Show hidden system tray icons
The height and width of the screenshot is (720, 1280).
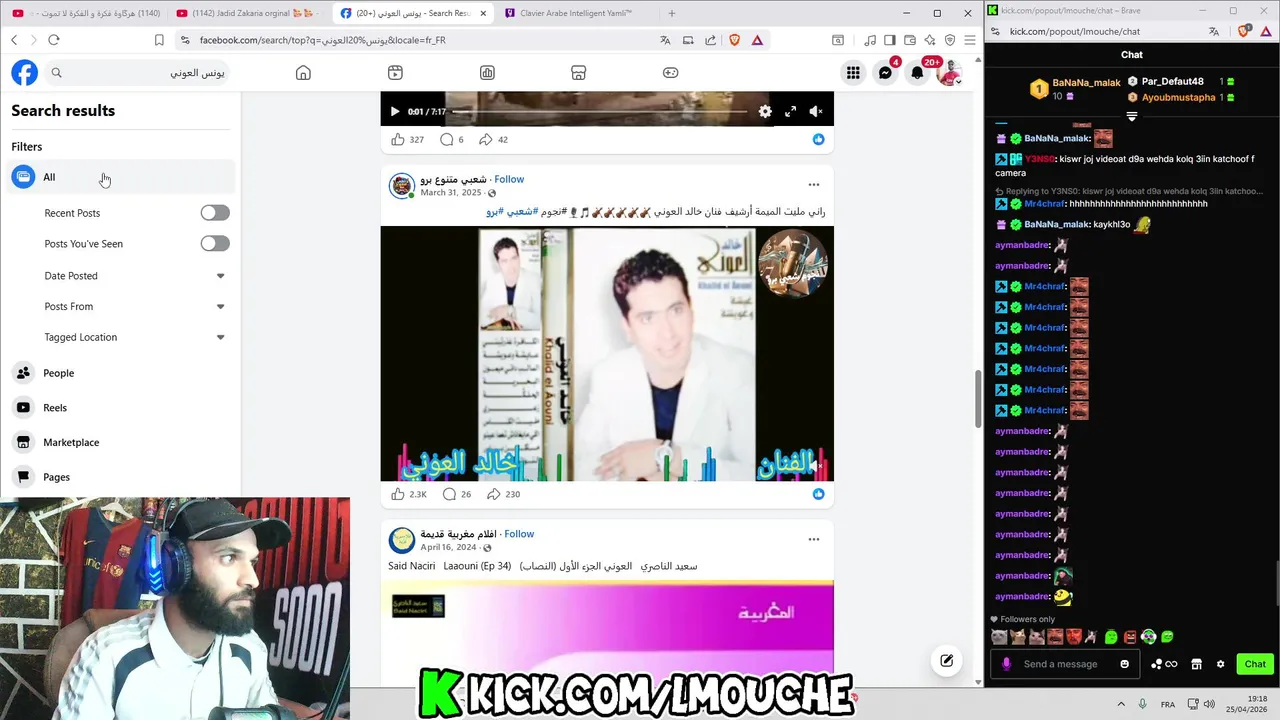pos(1120,704)
